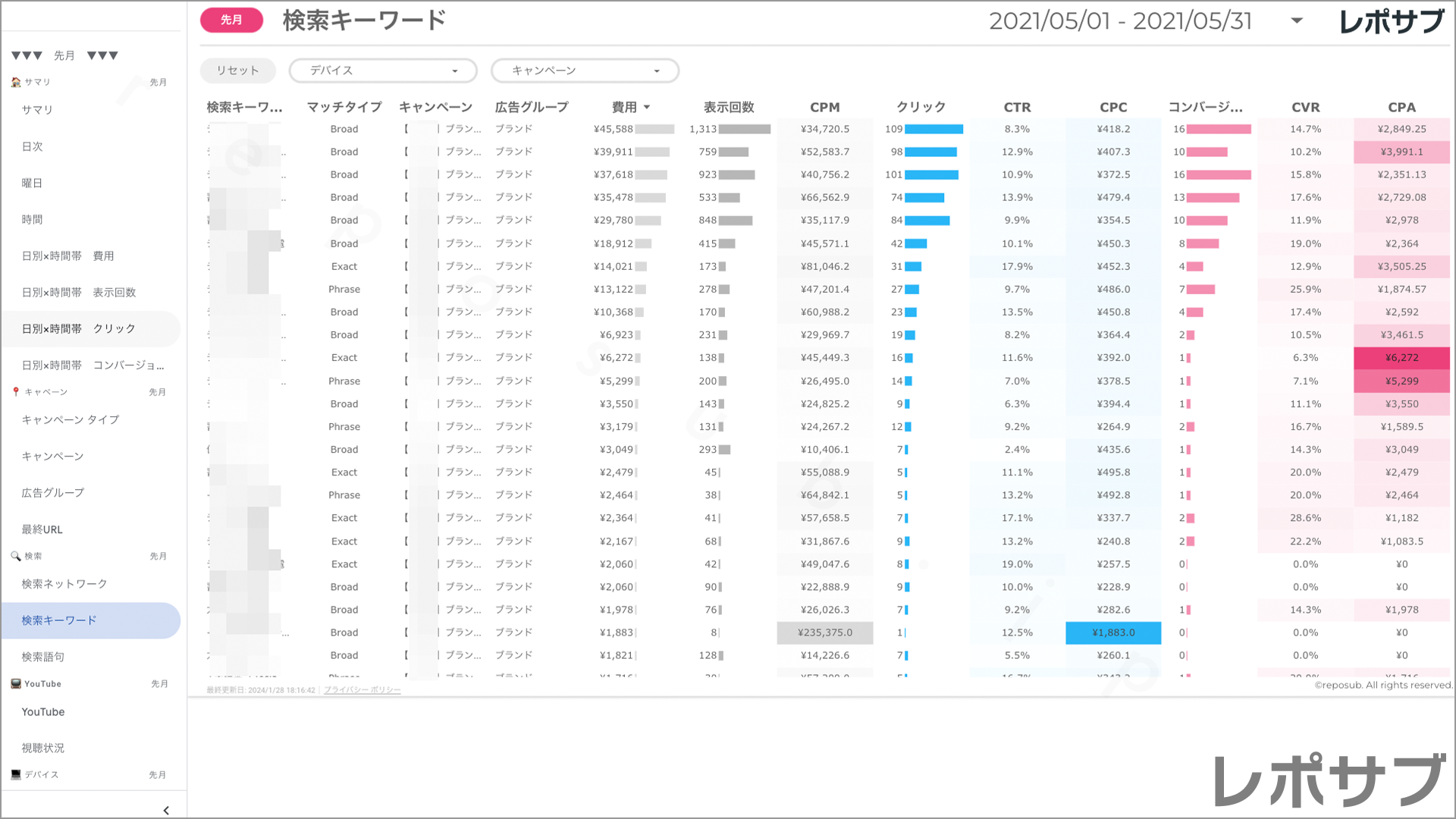Click the 検索 magnifying glass icon in the sidebar

[16, 555]
